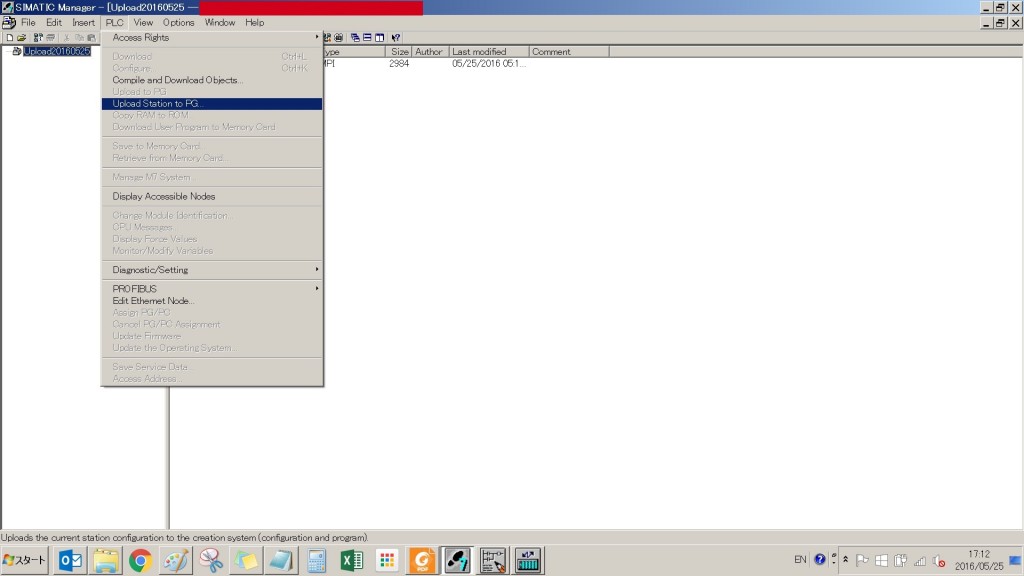This screenshot has height=576, width=1024.
Task: Open the Insert menu
Action: (x=84, y=22)
